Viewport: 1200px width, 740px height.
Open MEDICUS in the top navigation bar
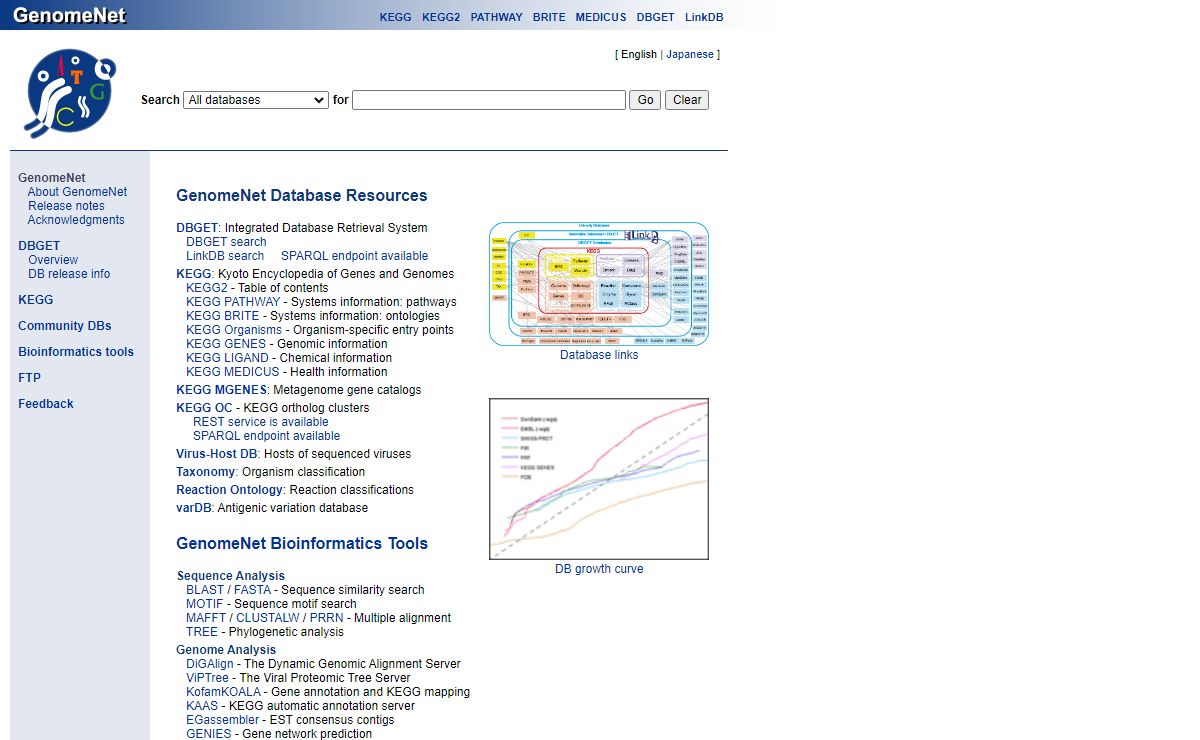tap(601, 17)
